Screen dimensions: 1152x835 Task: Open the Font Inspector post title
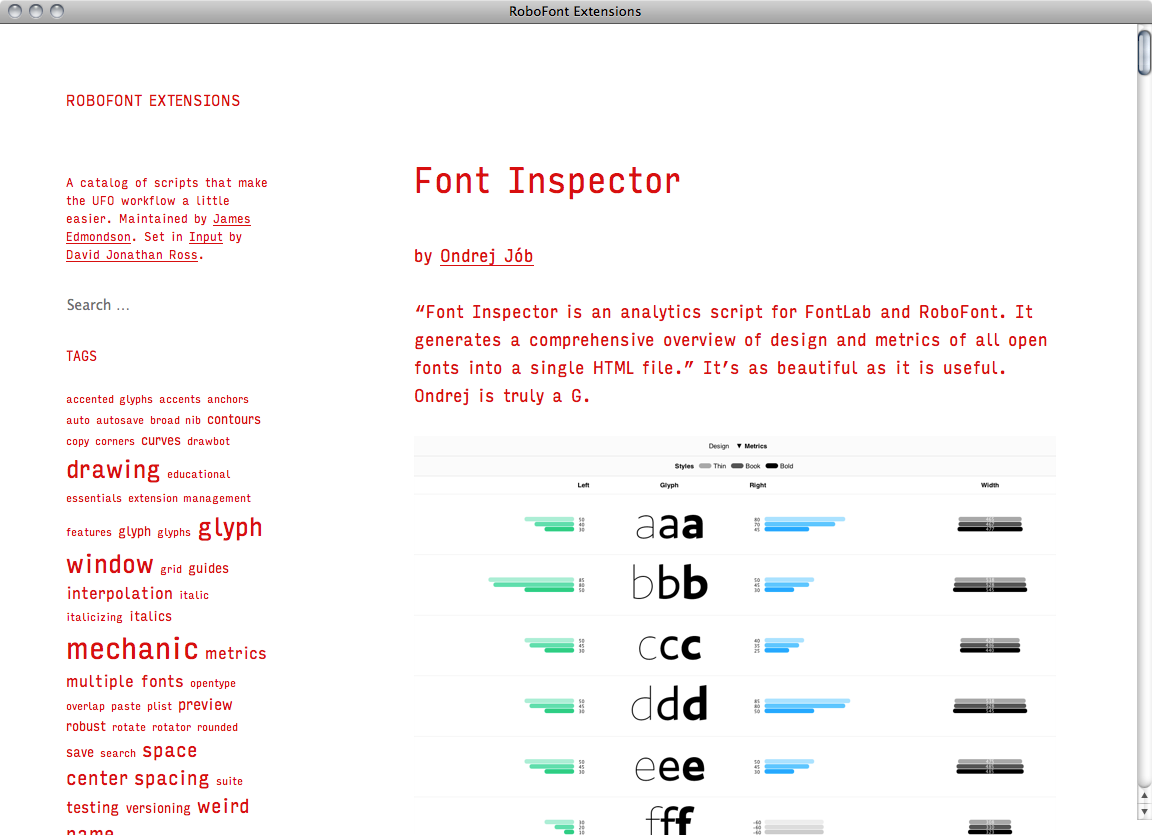547,181
